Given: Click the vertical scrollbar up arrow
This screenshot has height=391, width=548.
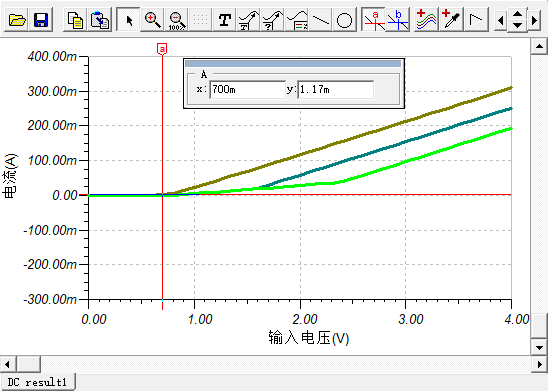Looking at the screenshot, I should click(539, 46).
